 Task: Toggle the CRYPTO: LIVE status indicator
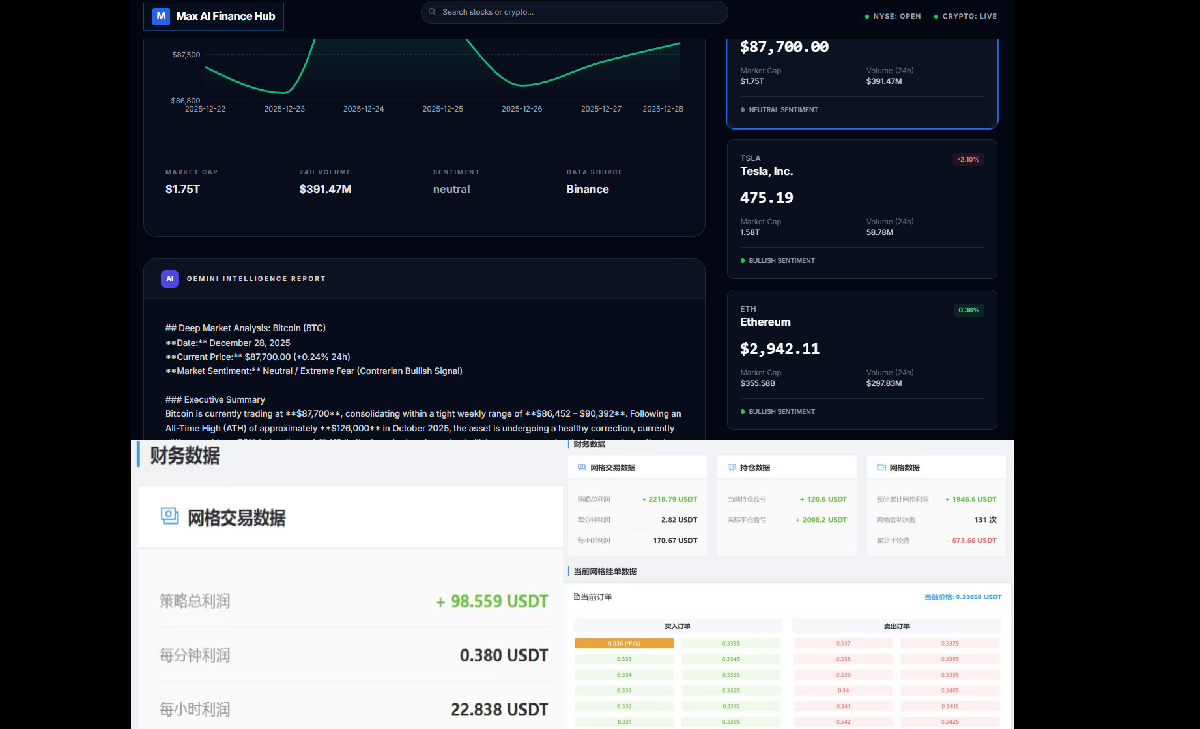pyautogui.click(x=965, y=16)
